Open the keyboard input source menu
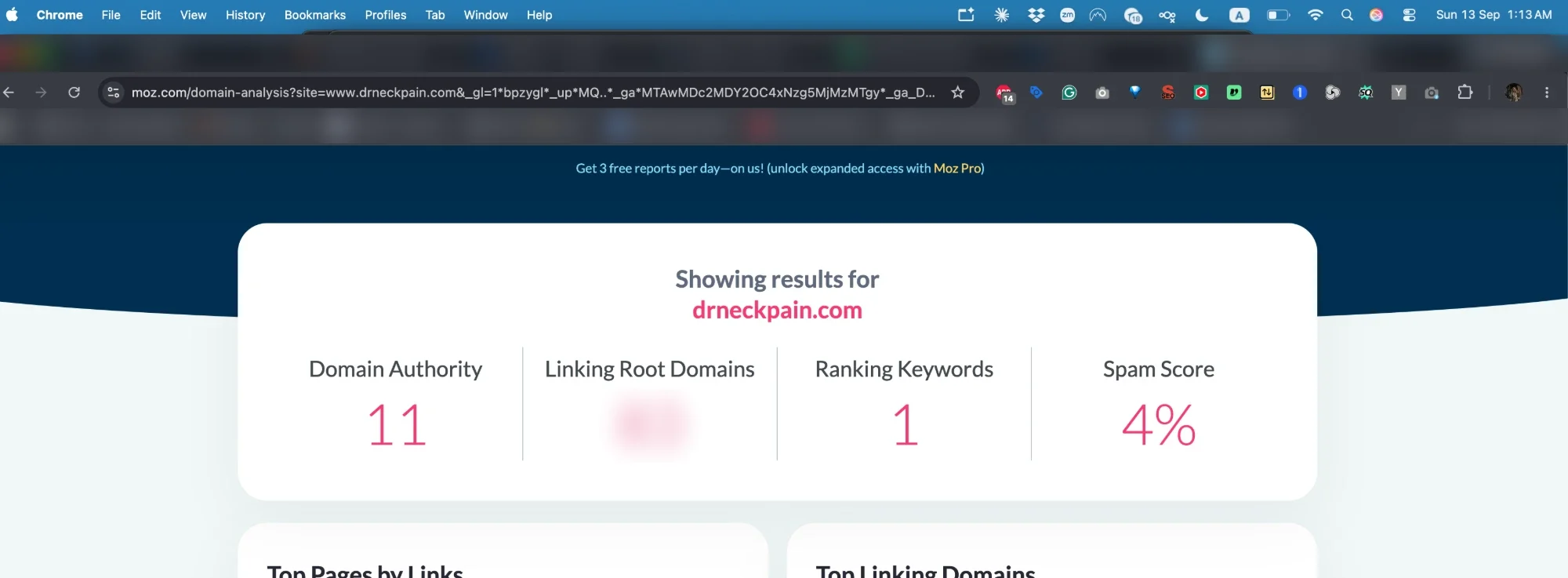The height and width of the screenshot is (578, 1568). 1240,15
